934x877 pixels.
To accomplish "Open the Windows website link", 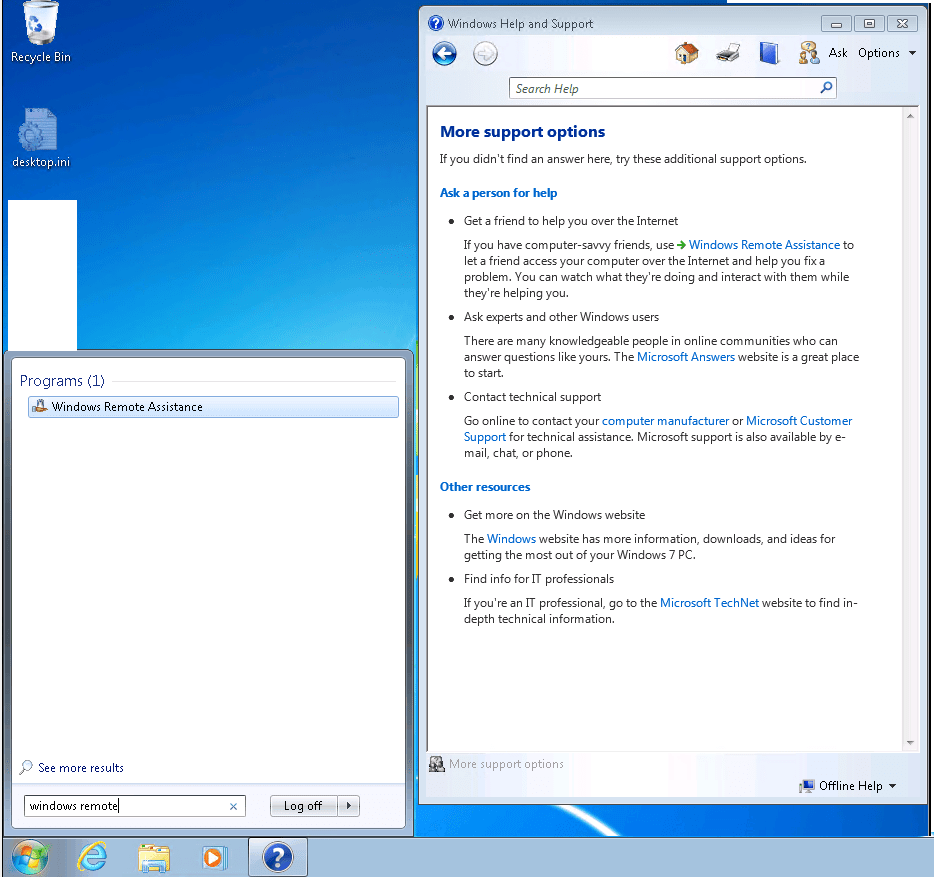I will click(511, 539).
